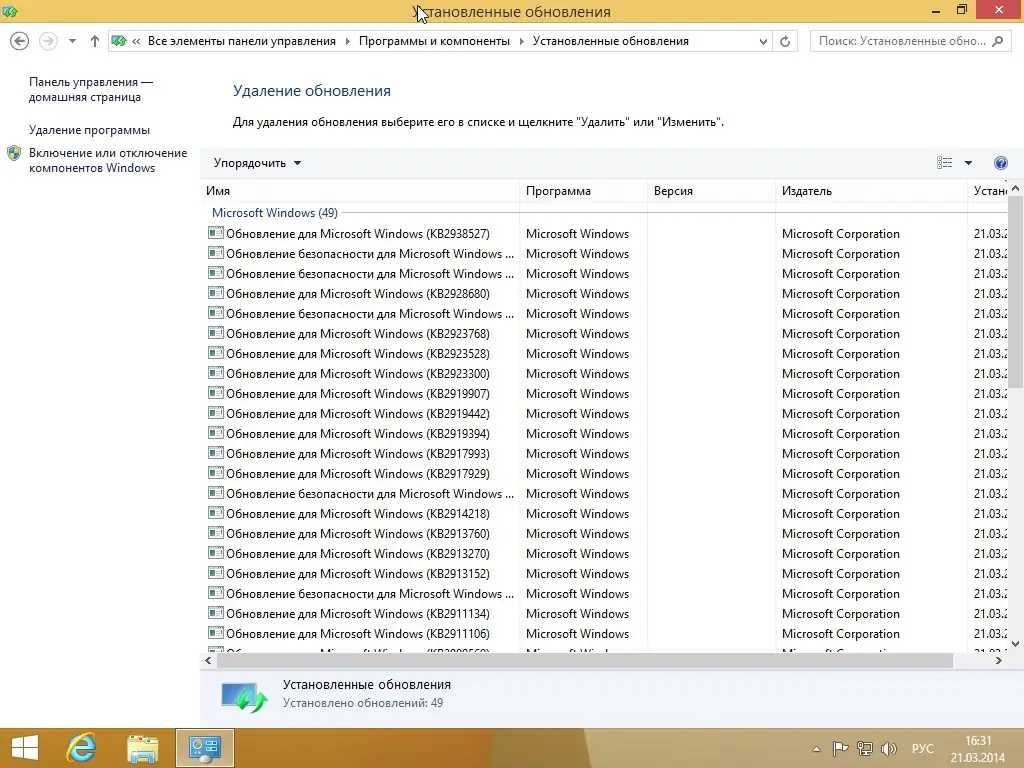Image resolution: width=1024 pixels, height=768 pixels.
Task: Switch input language 'РУС'
Action: point(923,748)
